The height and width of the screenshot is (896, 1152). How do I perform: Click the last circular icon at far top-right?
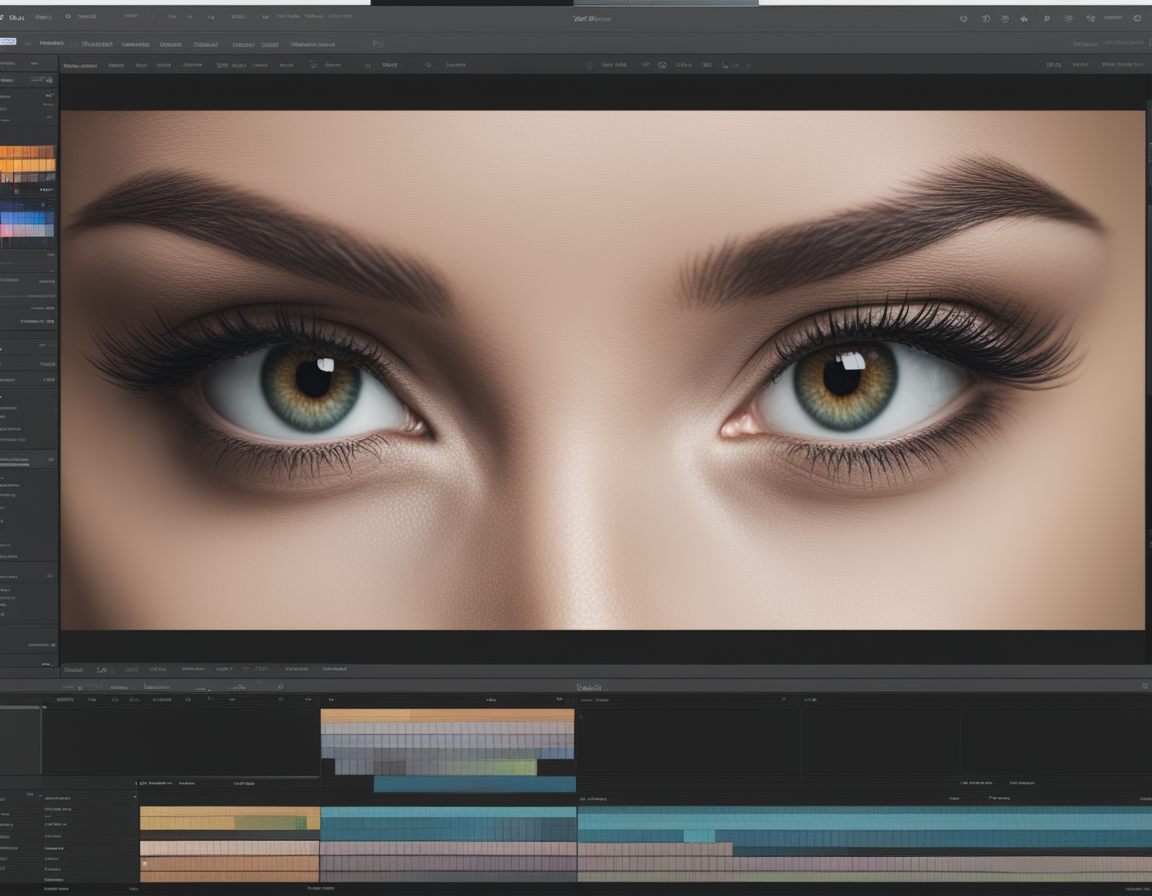(x=1137, y=18)
